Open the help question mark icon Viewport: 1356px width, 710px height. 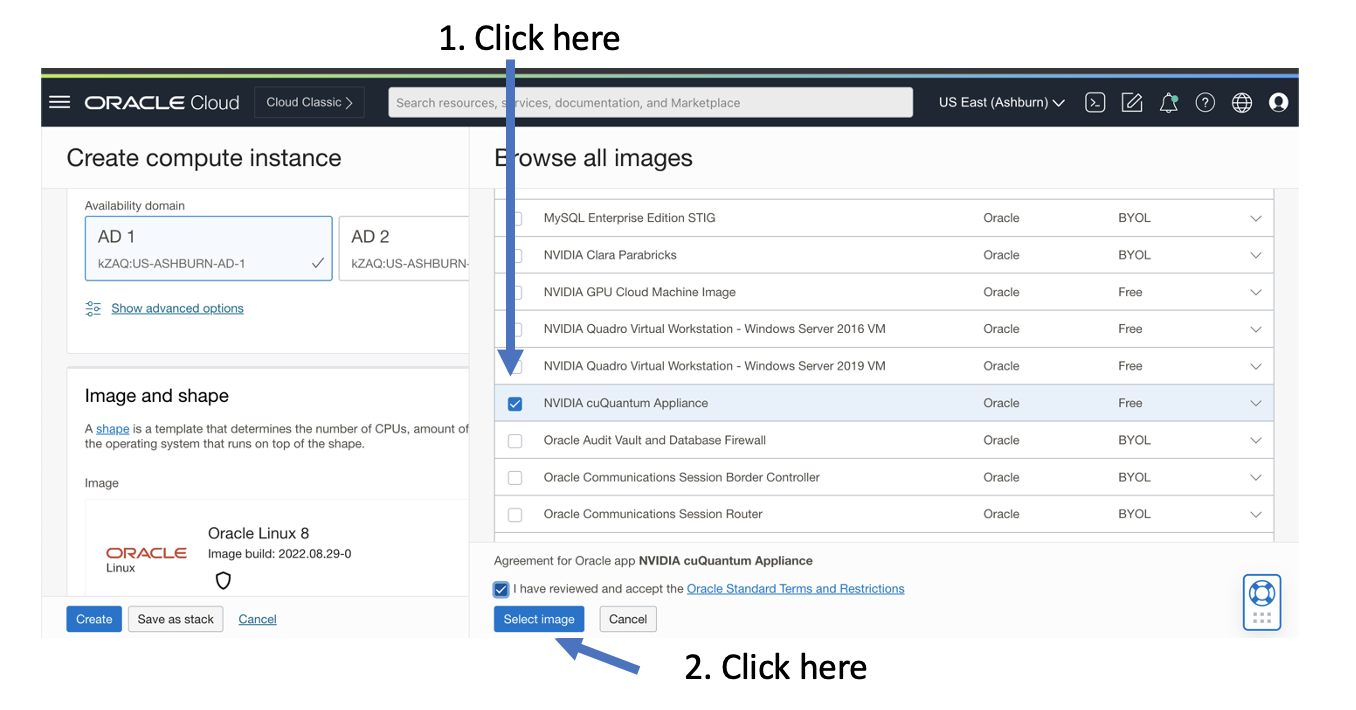1205,102
